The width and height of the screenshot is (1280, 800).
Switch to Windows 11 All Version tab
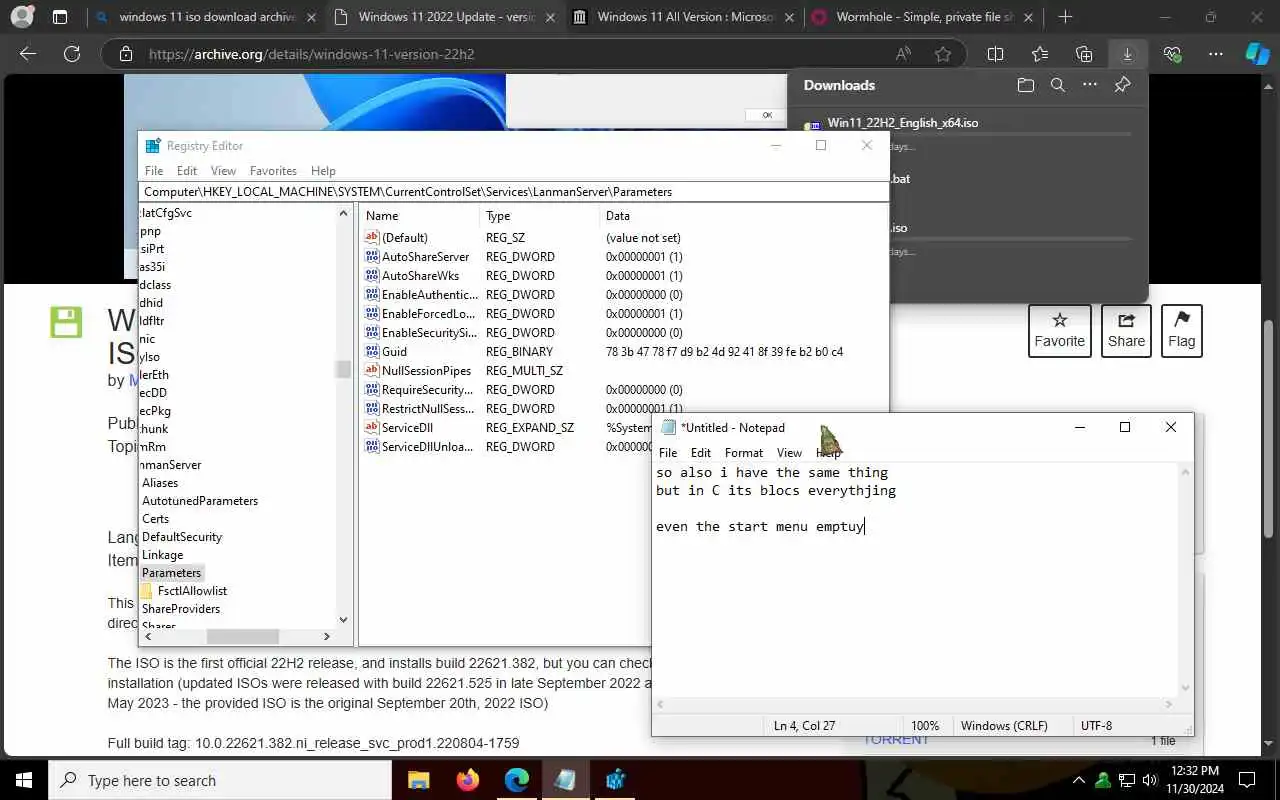pyautogui.click(x=685, y=17)
